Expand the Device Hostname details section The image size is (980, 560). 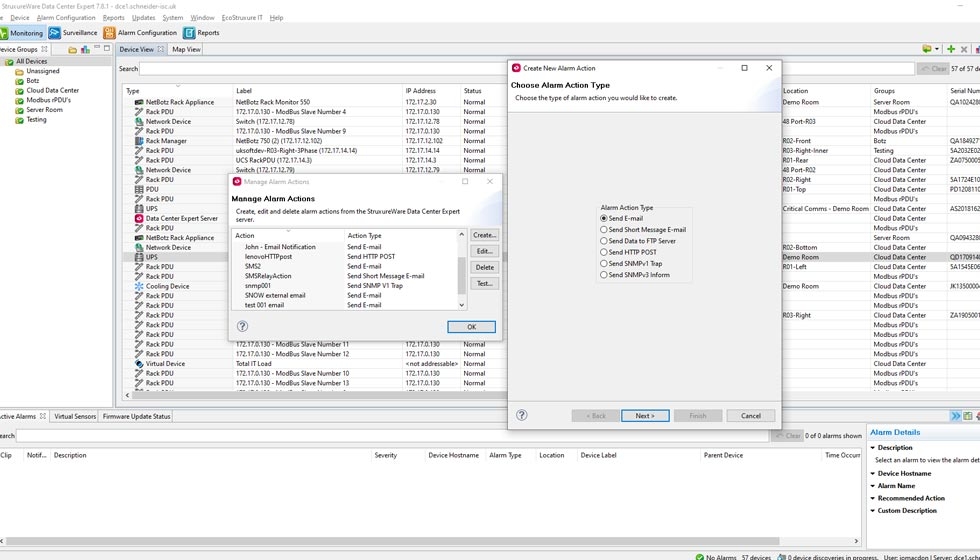pyautogui.click(x=873, y=473)
